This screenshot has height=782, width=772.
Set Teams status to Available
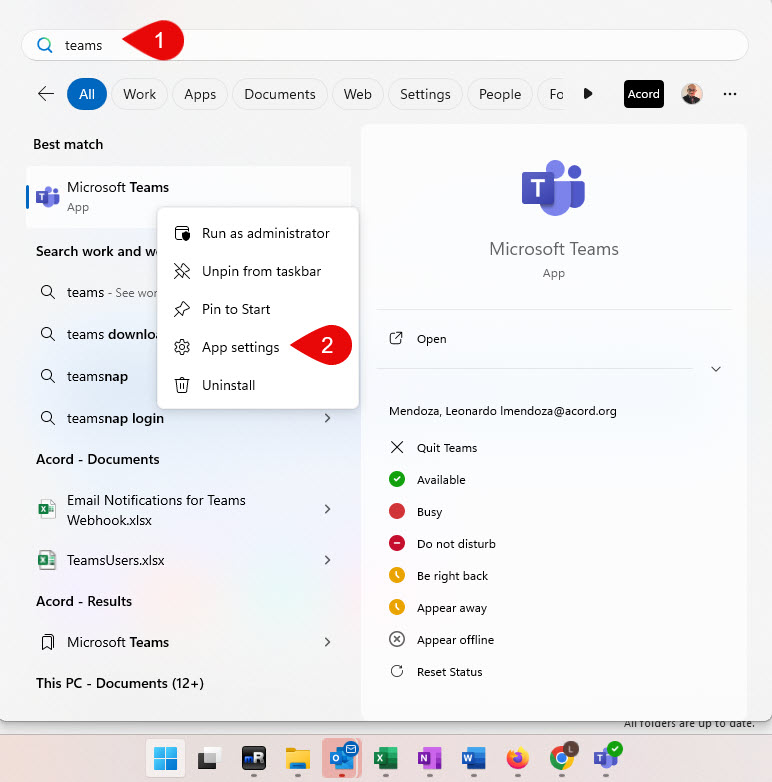(441, 480)
